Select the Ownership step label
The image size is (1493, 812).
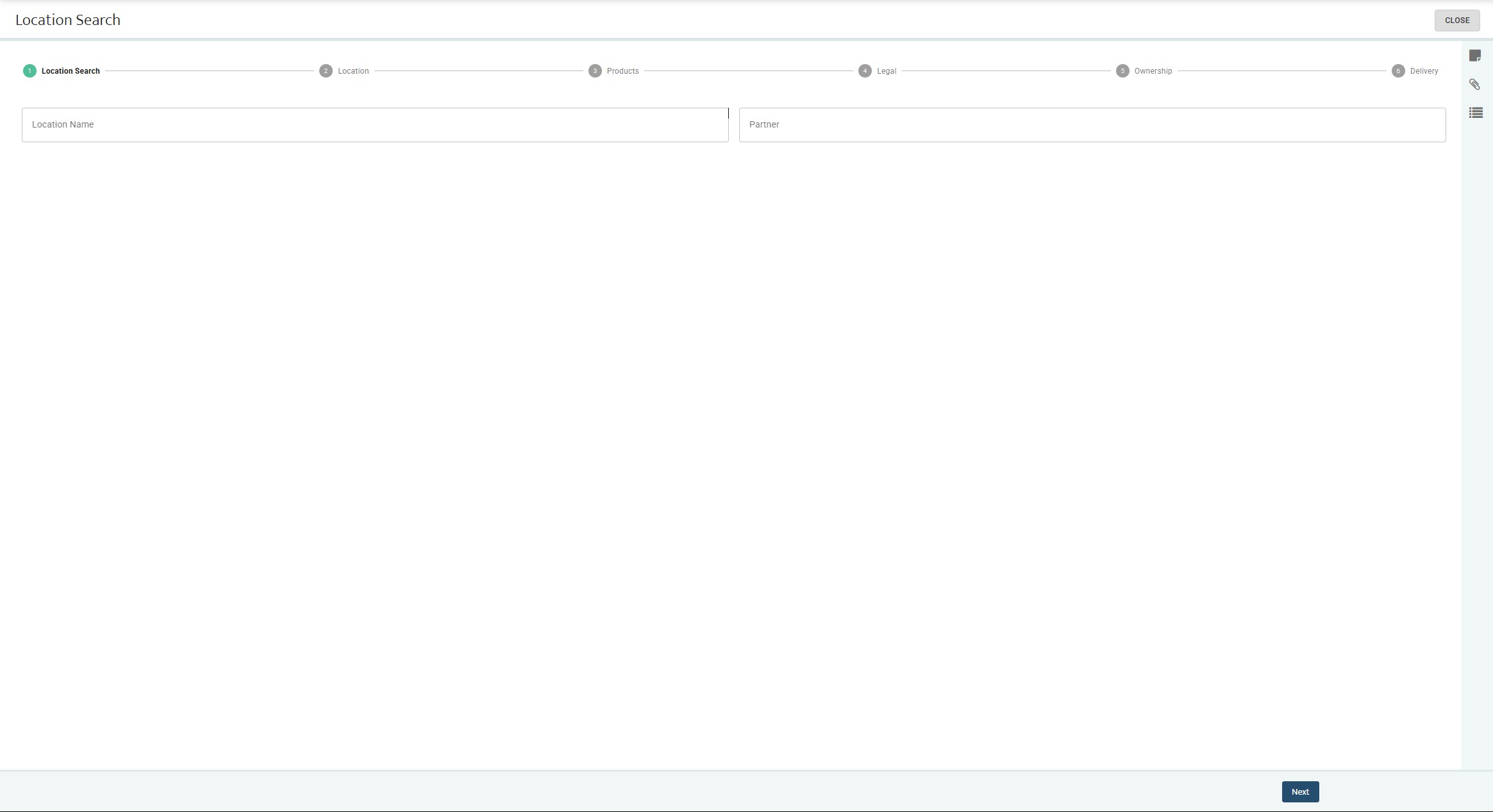[1153, 71]
